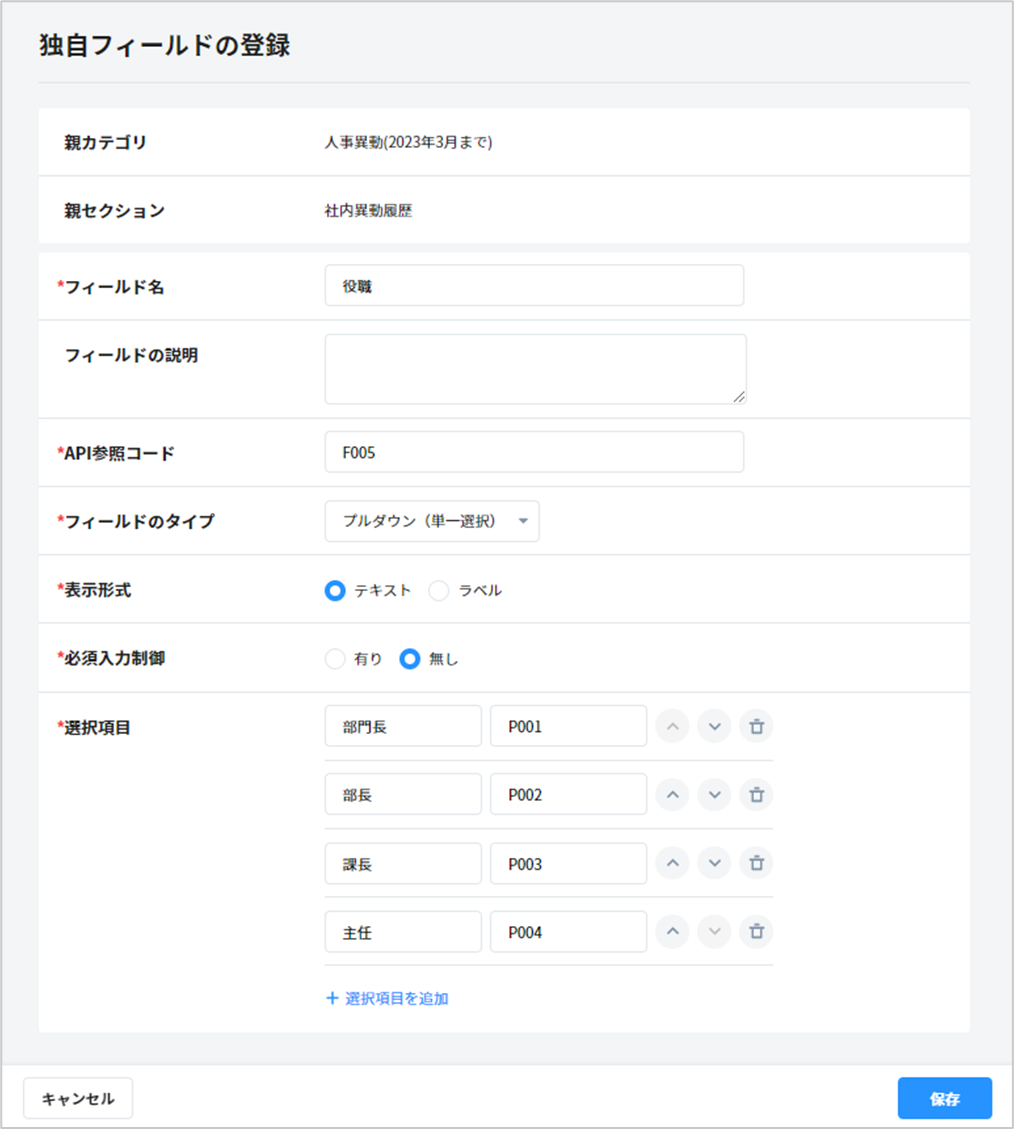
Task: Edit the P003 code field
Action: 568,864
